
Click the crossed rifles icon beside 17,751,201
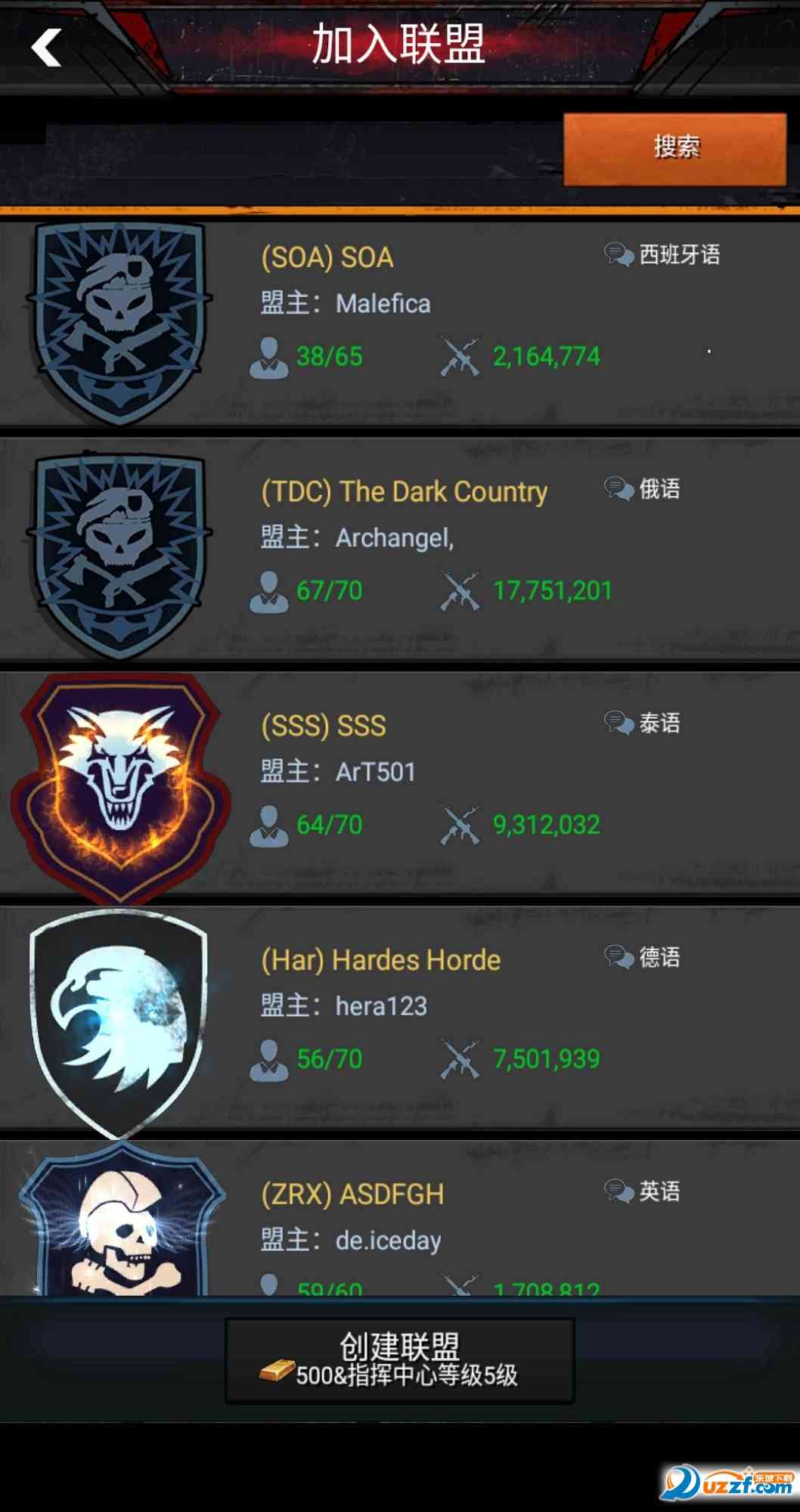pos(460,591)
